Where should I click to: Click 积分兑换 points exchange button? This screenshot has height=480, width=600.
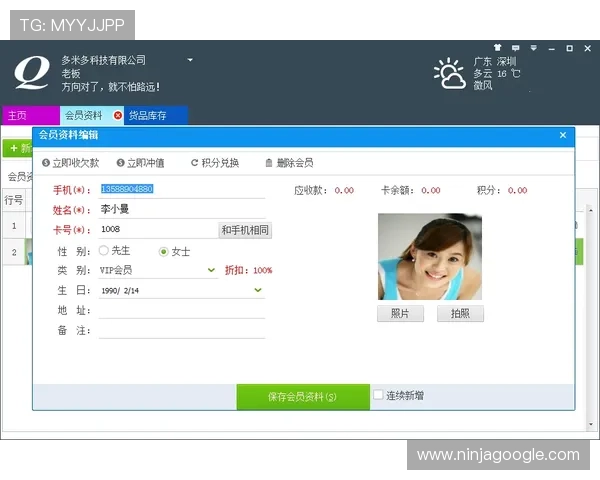tap(214, 163)
